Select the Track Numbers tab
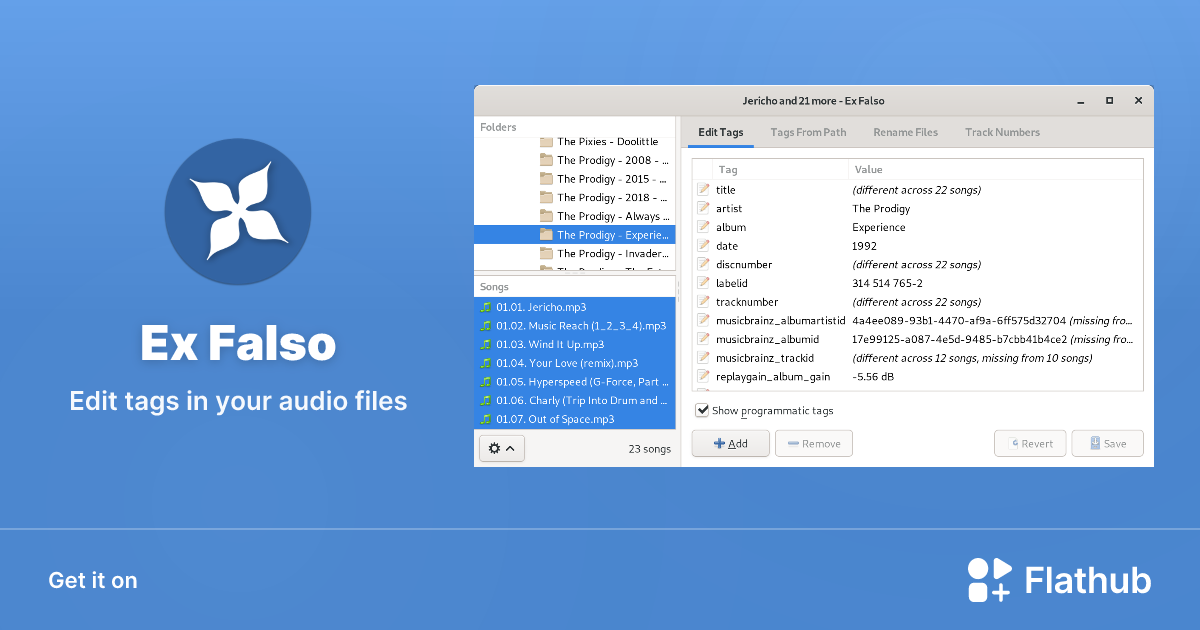The image size is (1200, 630). tap(1002, 132)
